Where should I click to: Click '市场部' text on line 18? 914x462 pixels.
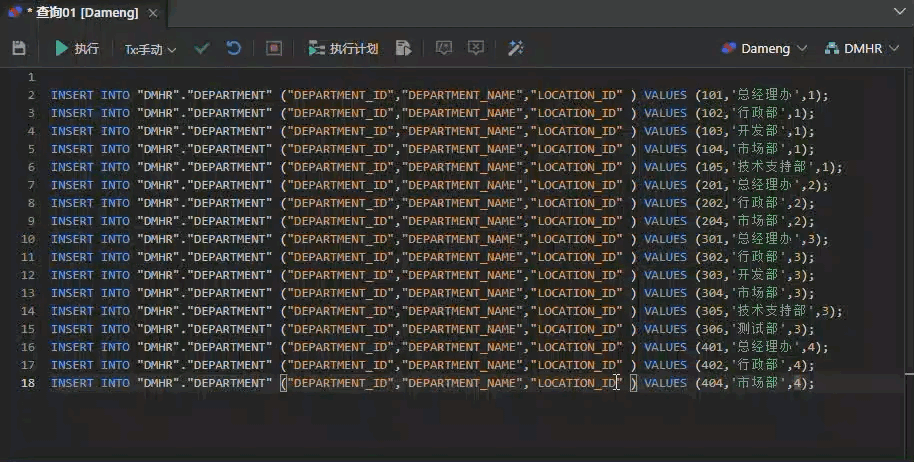(760, 383)
